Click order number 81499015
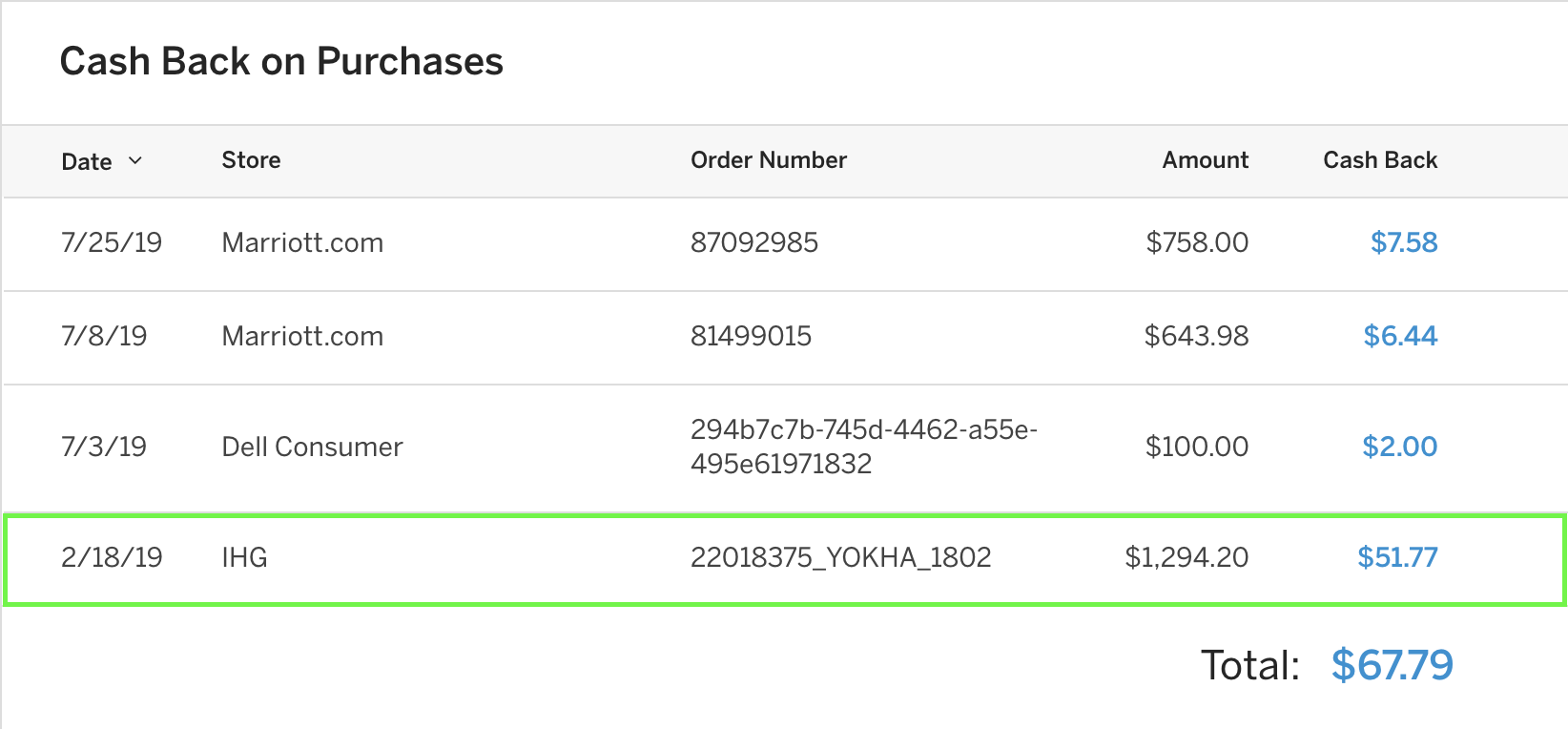Screen dimensions: 1568x729 [751, 336]
